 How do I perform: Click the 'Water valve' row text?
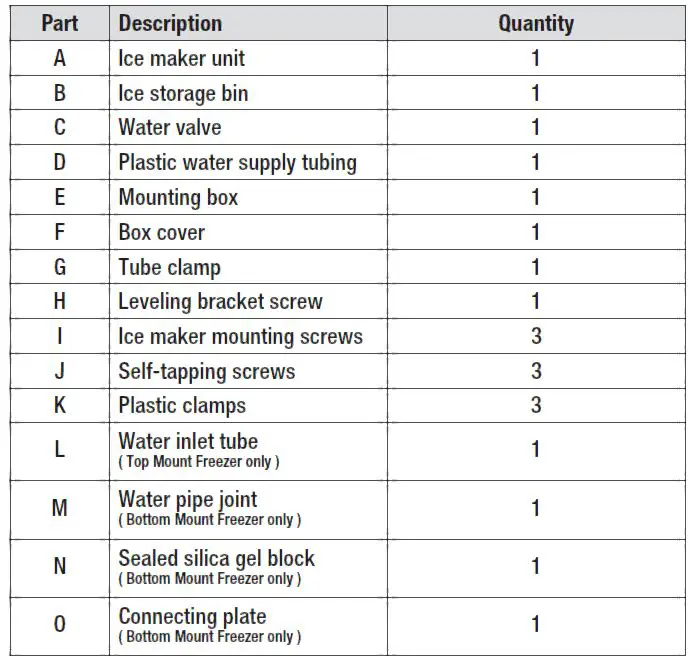pyautogui.click(x=170, y=128)
